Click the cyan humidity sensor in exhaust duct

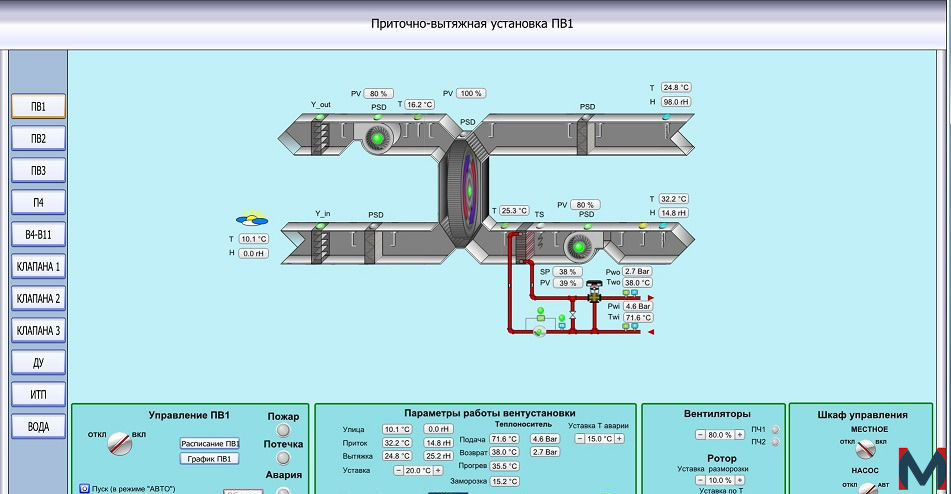(x=666, y=116)
